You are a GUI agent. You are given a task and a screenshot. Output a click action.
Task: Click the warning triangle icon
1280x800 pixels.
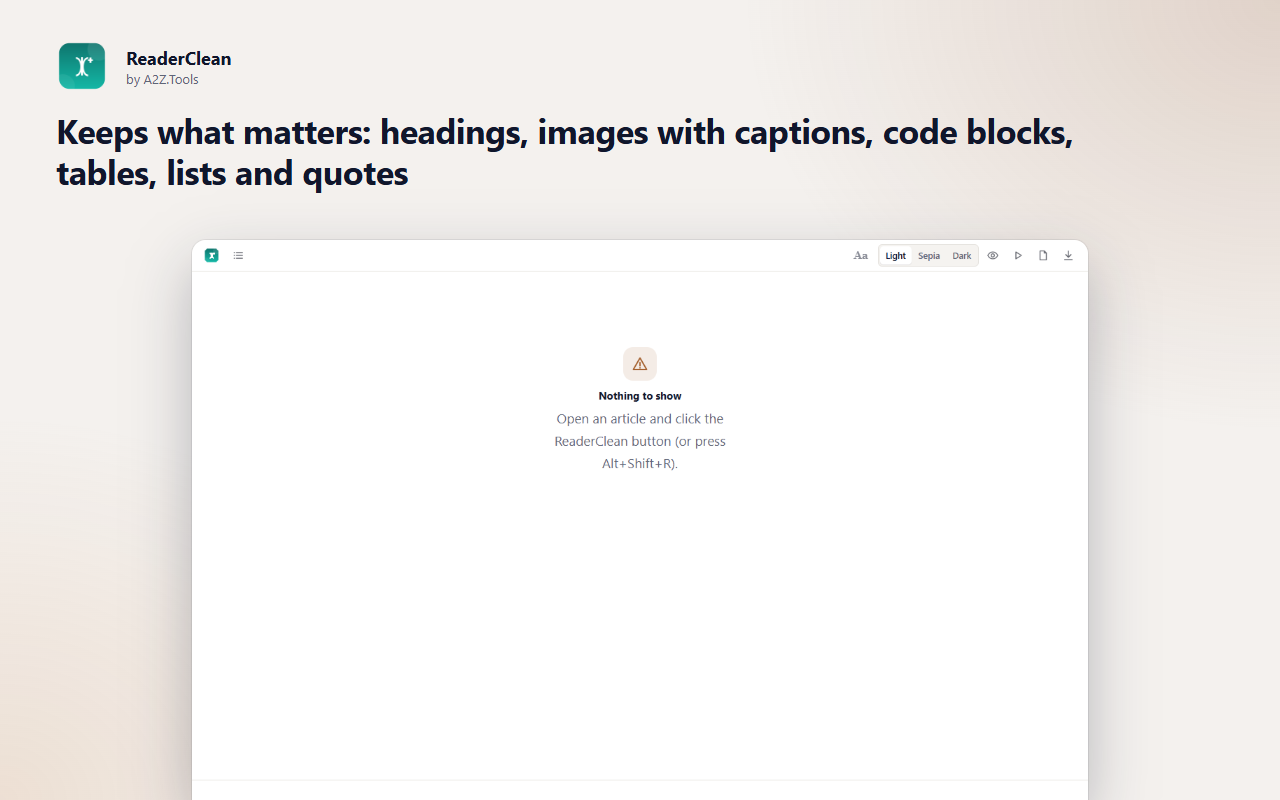(640, 364)
